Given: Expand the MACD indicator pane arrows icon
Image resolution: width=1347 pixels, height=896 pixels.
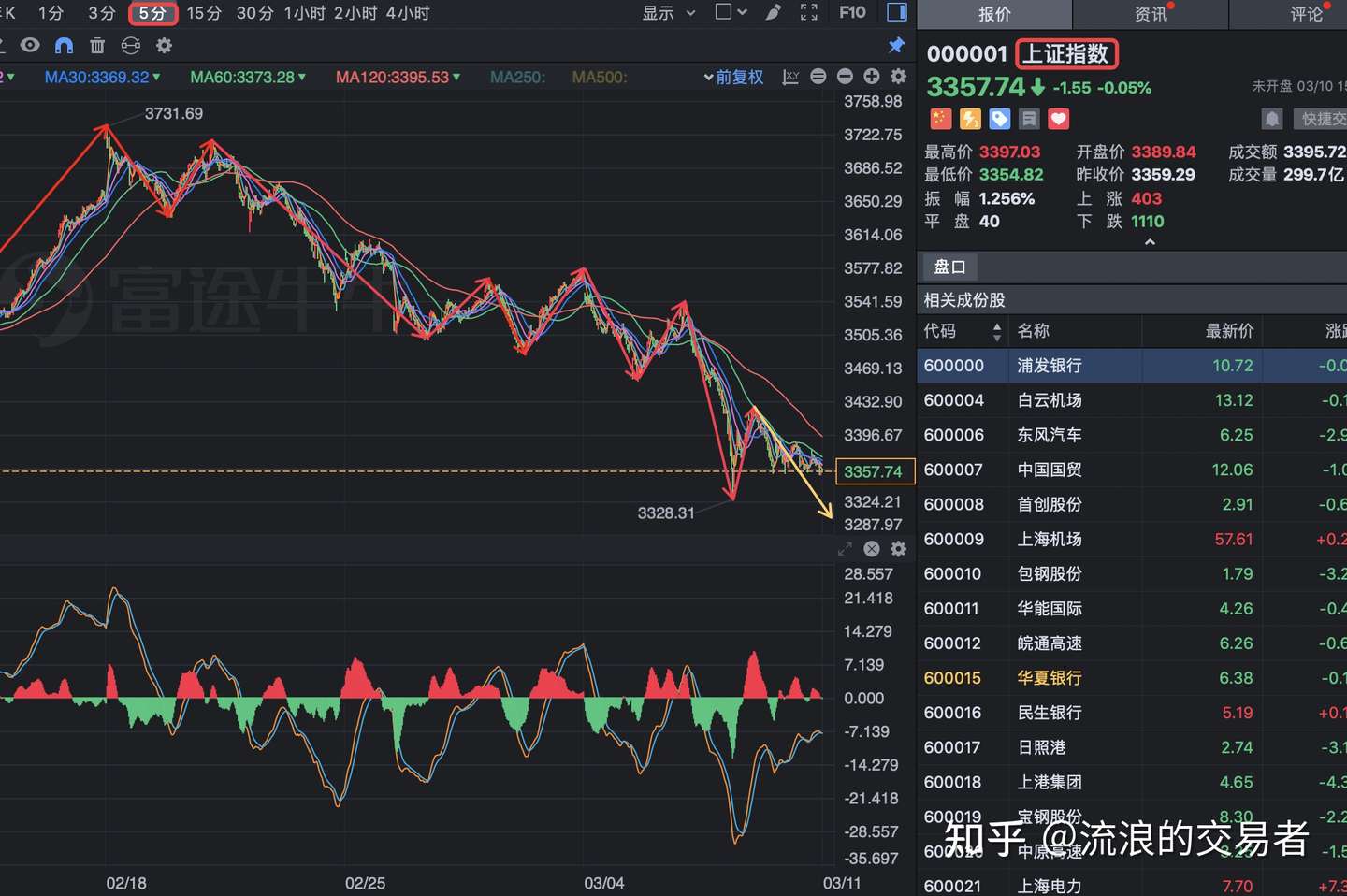Looking at the screenshot, I should pos(845,549).
